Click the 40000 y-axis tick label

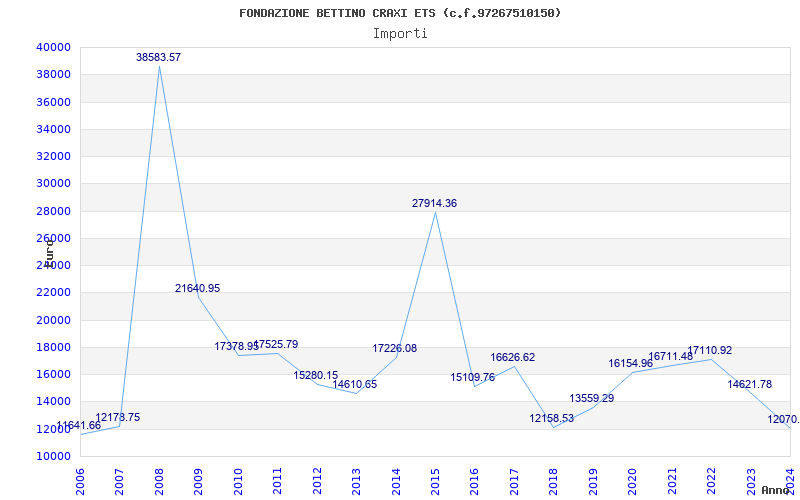pos(53,47)
